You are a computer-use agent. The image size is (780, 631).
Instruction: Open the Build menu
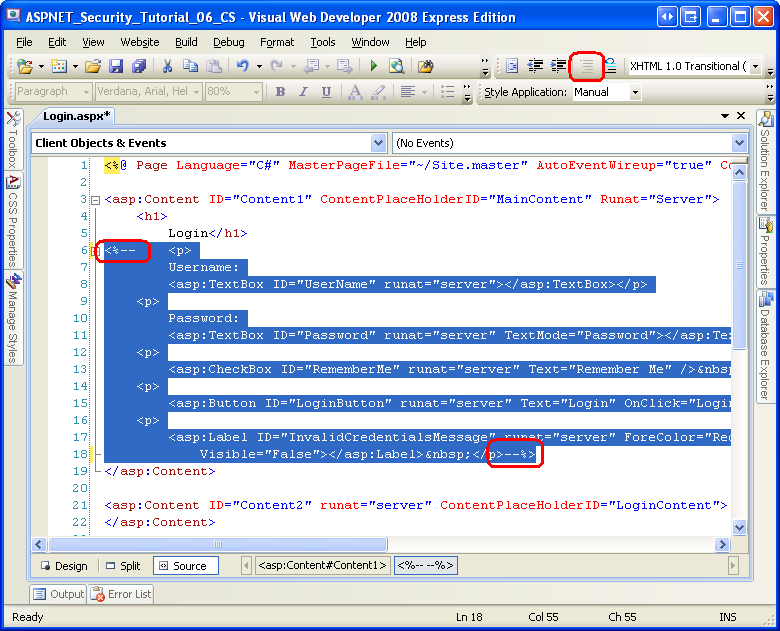click(186, 42)
